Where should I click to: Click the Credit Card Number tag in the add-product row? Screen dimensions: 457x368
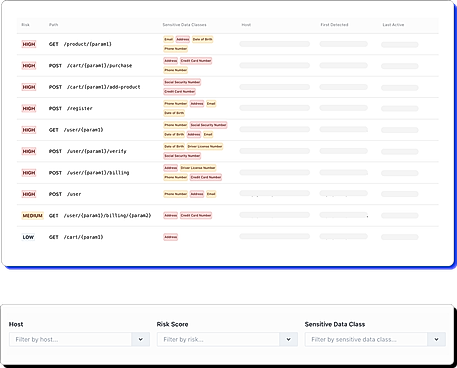(x=179, y=91)
